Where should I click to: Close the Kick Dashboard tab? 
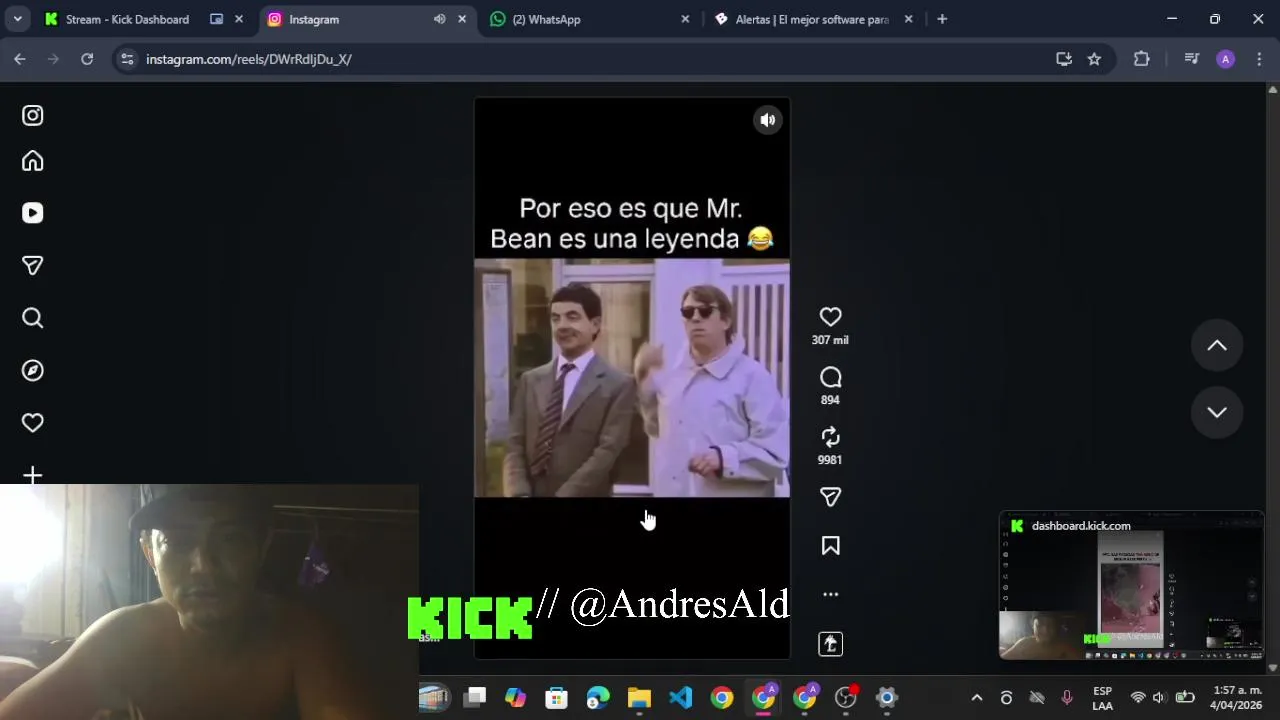coord(239,19)
